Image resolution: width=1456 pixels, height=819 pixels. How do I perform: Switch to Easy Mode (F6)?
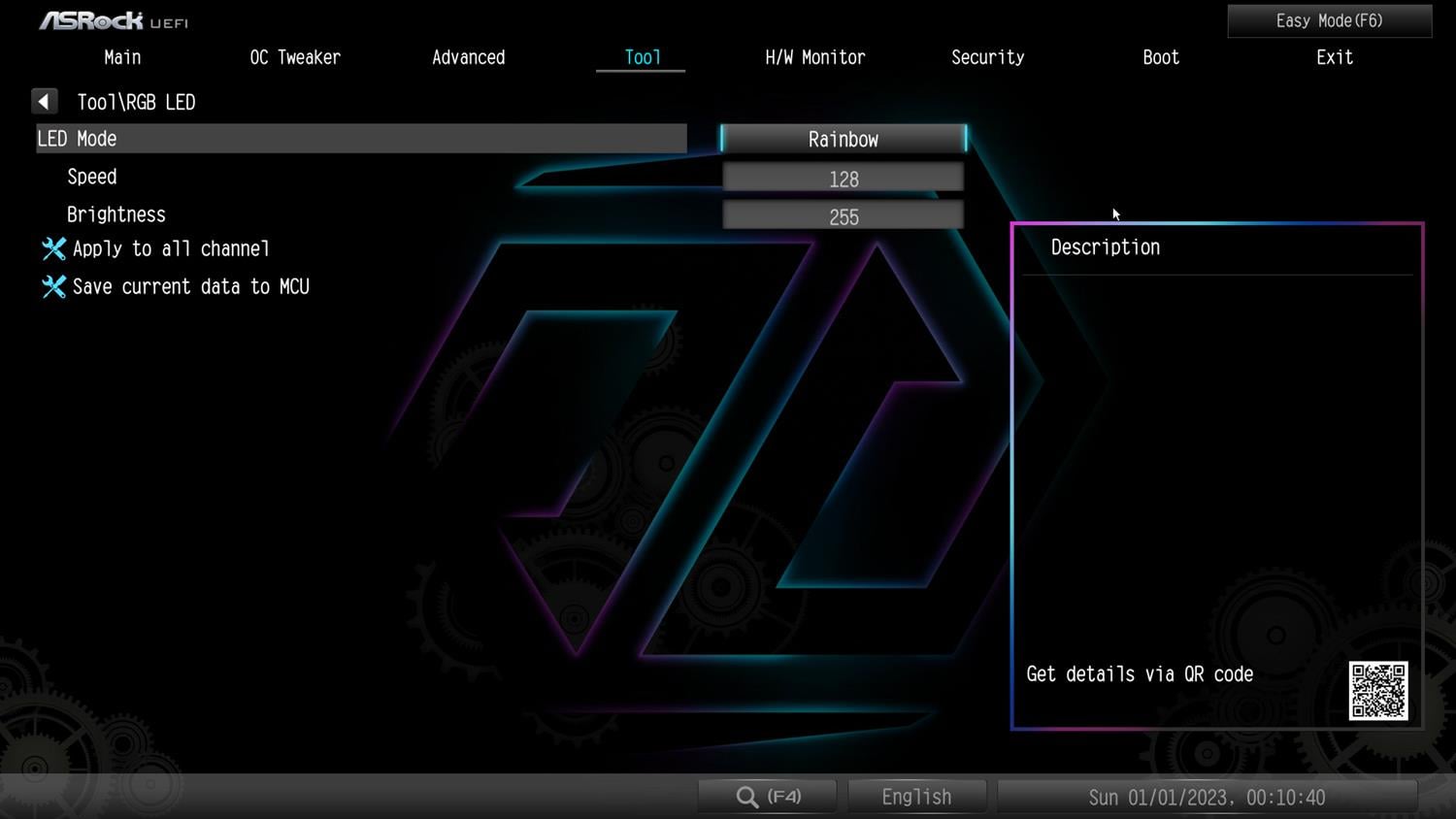[x=1329, y=20]
